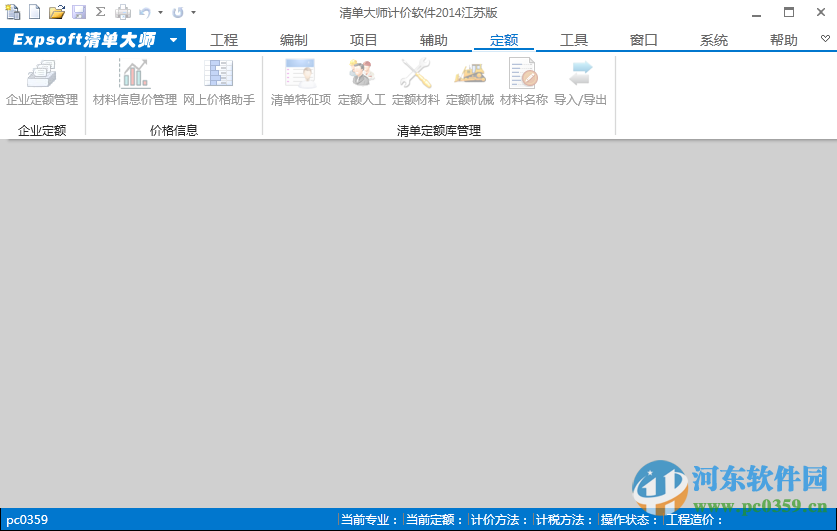Open the Expsoft清单大师 application menu
This screenshot has width=837, height=531.
(93, 39)
